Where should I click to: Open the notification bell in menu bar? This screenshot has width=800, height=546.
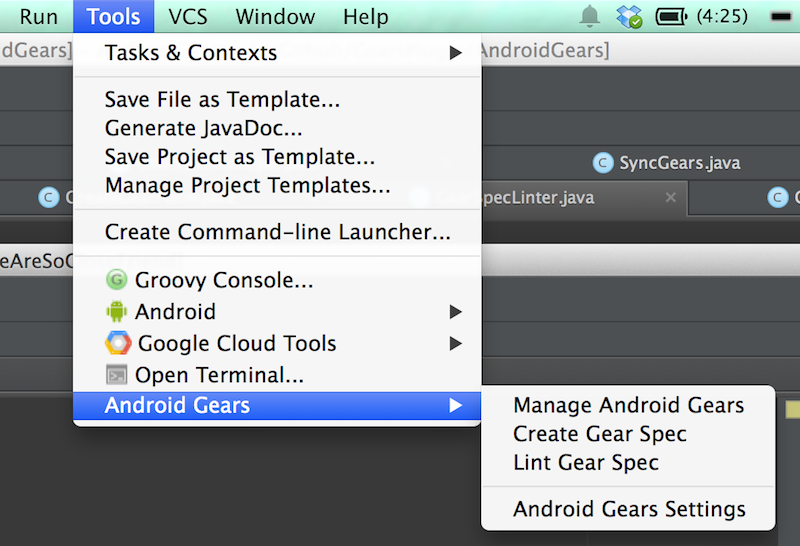pos(589,16)
